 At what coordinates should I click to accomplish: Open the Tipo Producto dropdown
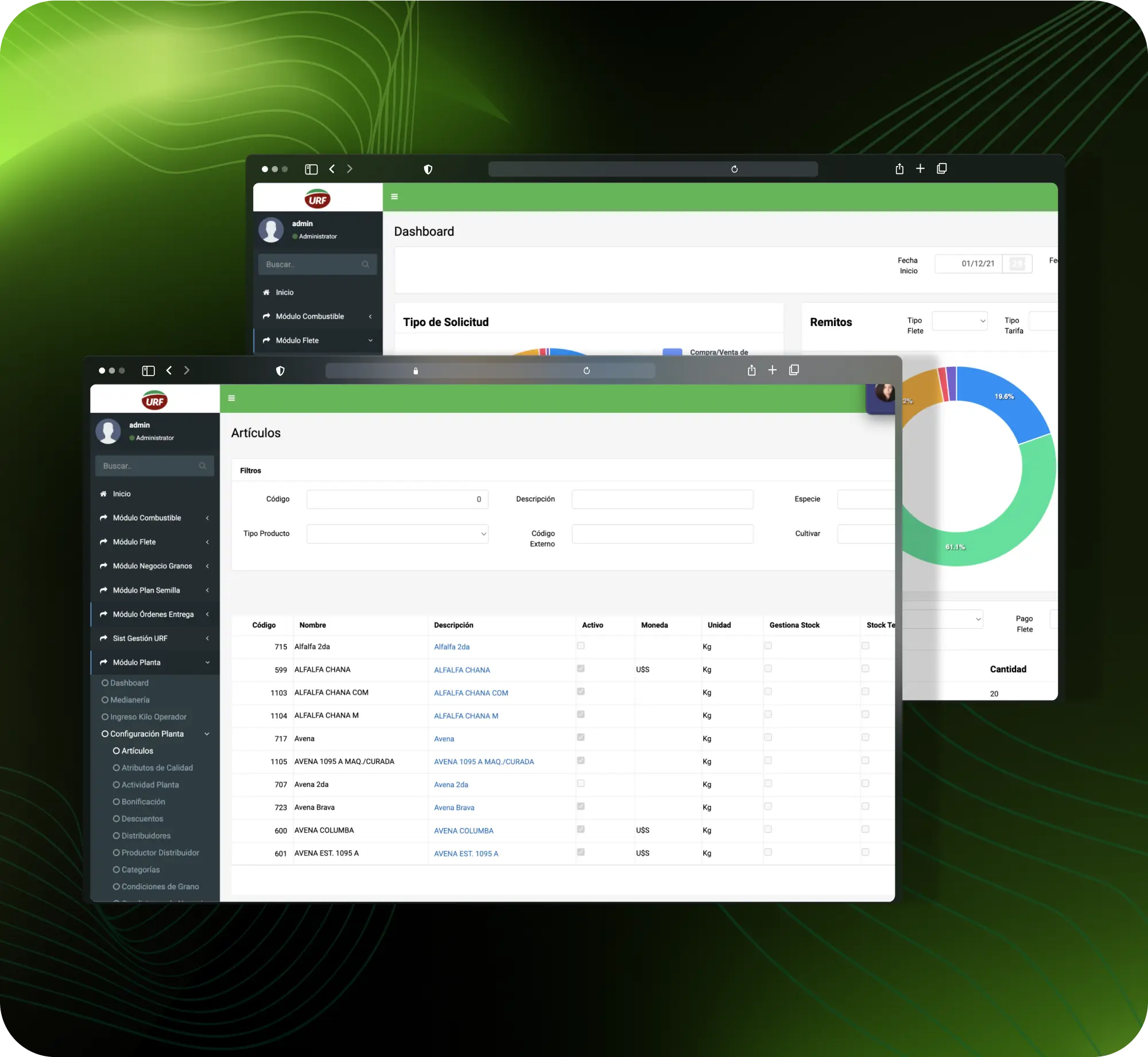[x=397, y=534]
